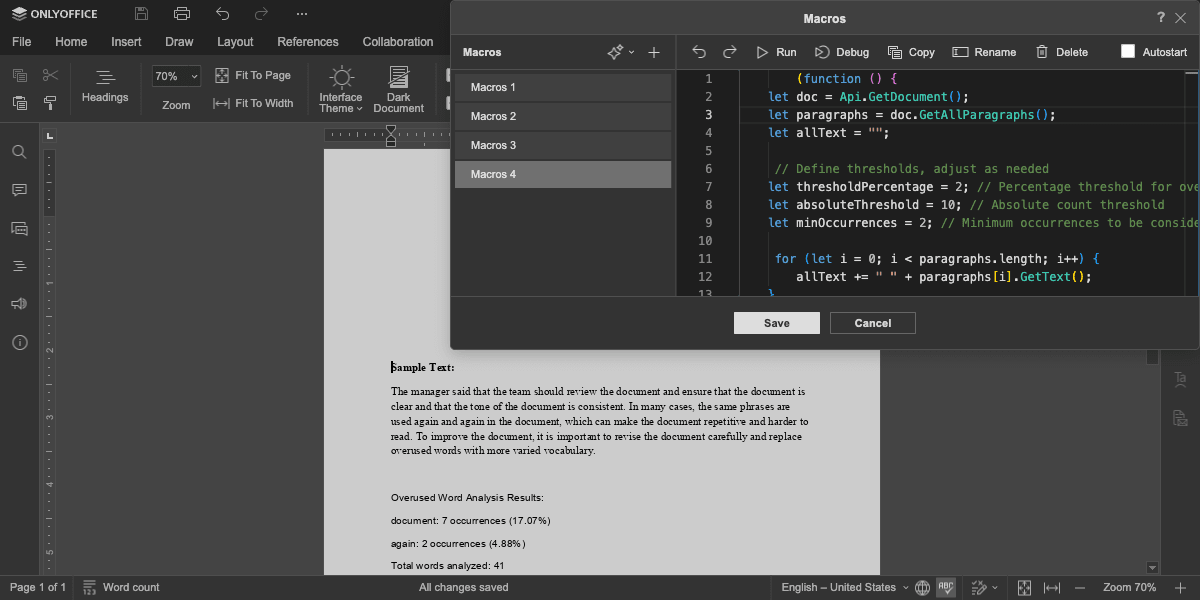Save the document using the floppy disk icon

(x=141, y=14)
